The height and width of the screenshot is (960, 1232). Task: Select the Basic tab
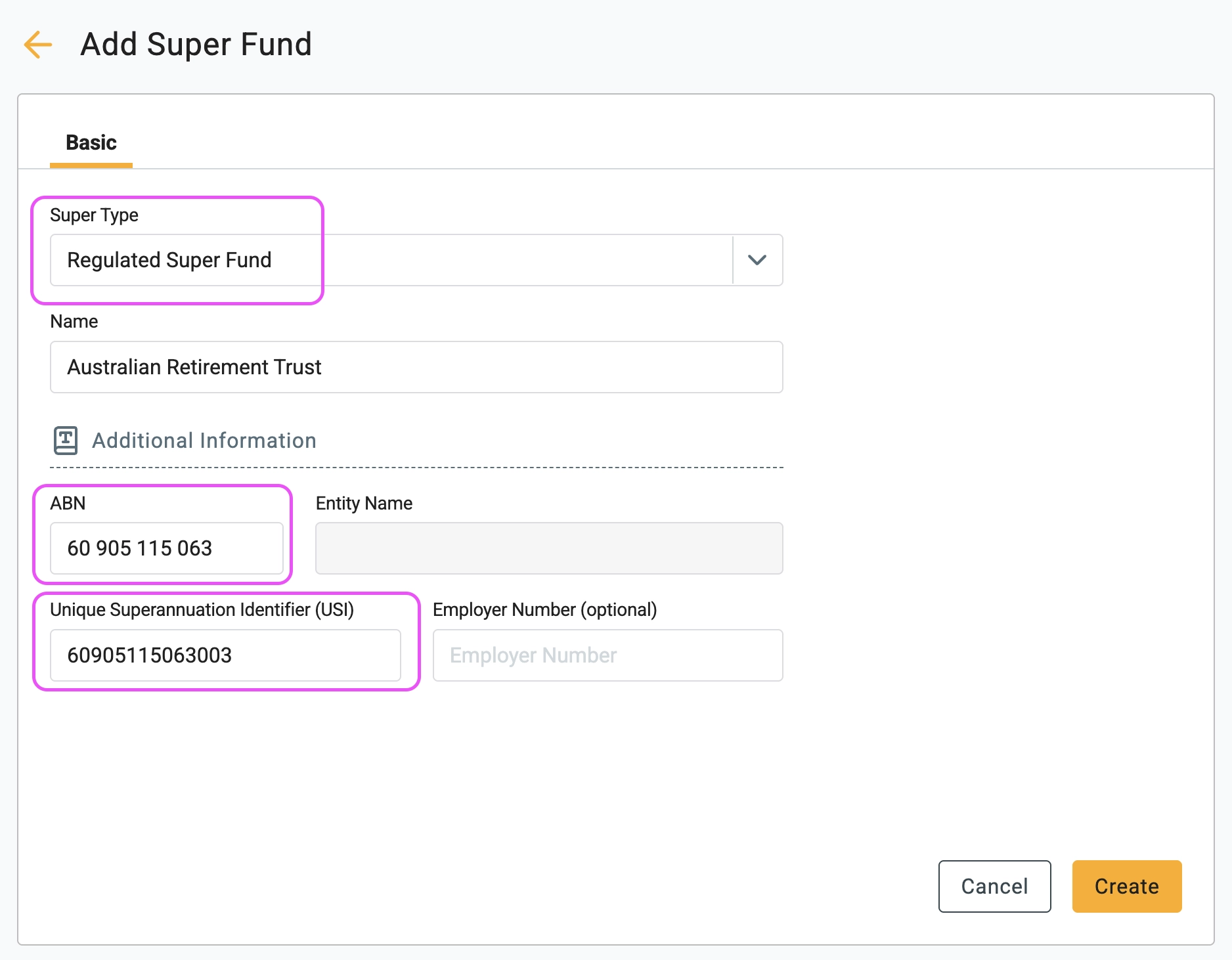[x=91, y=142]
